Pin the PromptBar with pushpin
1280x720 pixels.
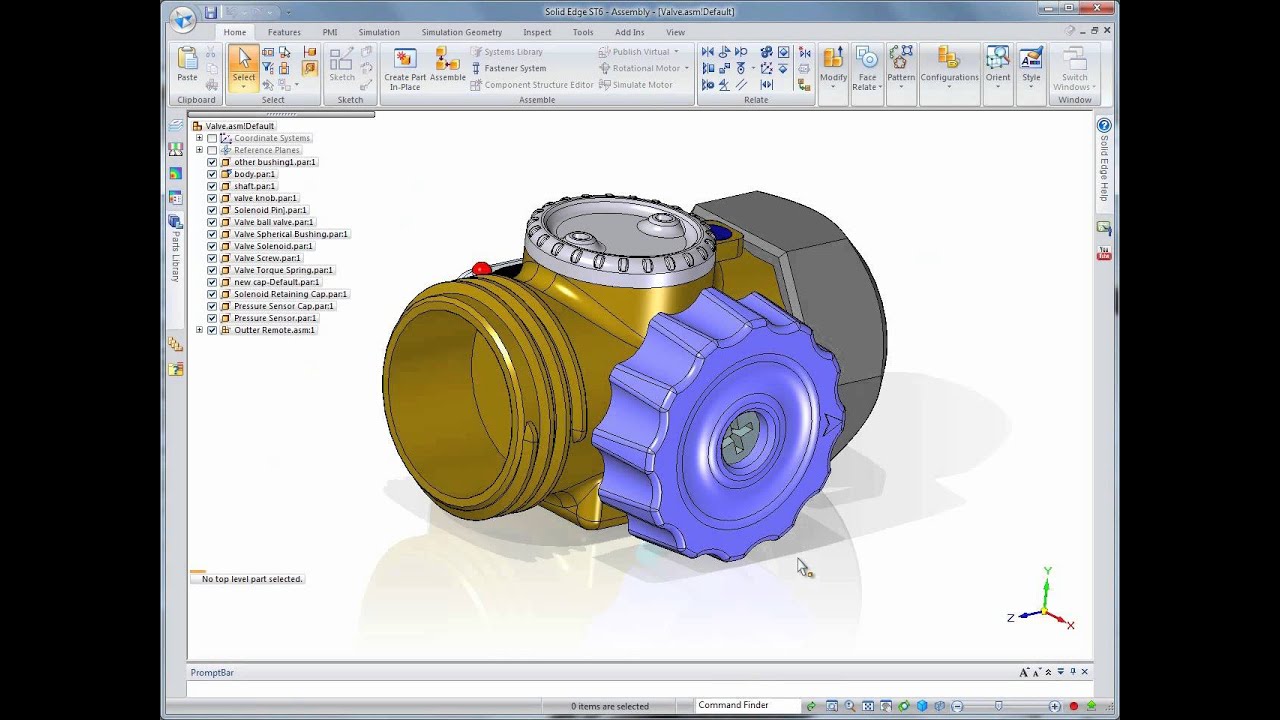tap(1073, 672)
